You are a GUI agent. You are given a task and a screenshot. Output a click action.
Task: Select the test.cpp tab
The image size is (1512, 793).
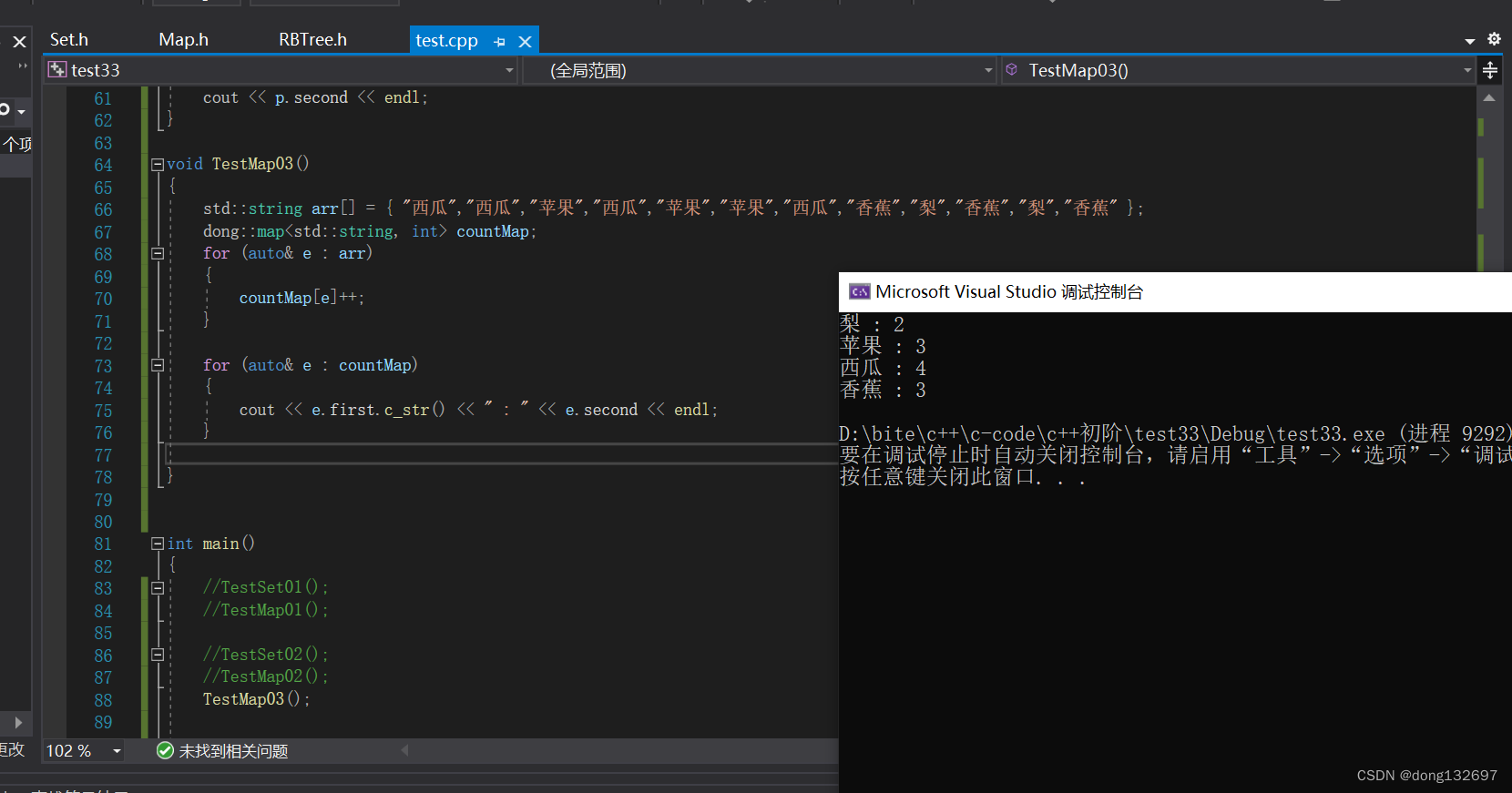click(446, 40)
